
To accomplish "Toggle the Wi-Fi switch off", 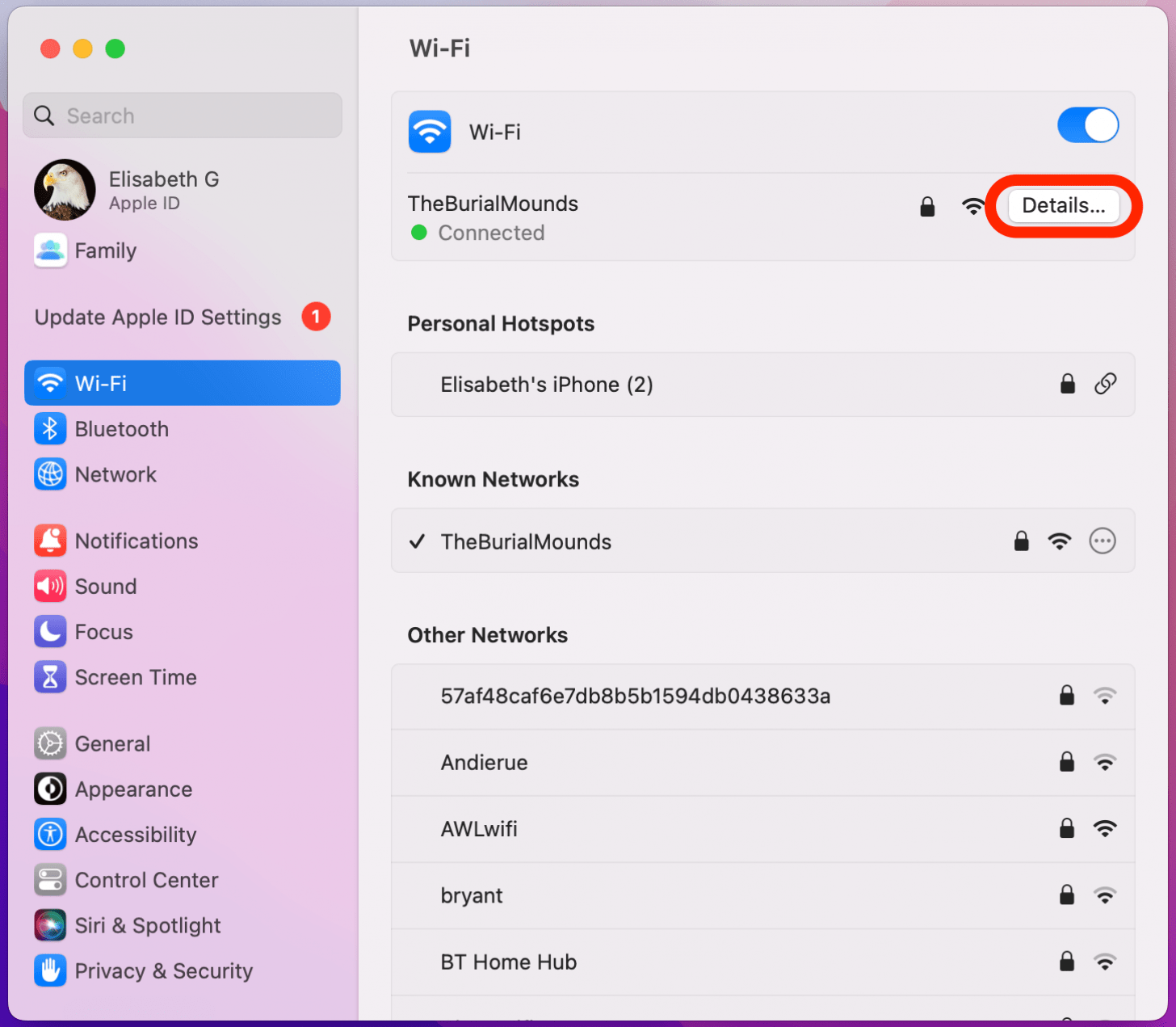I will [x=1087, y=126].
